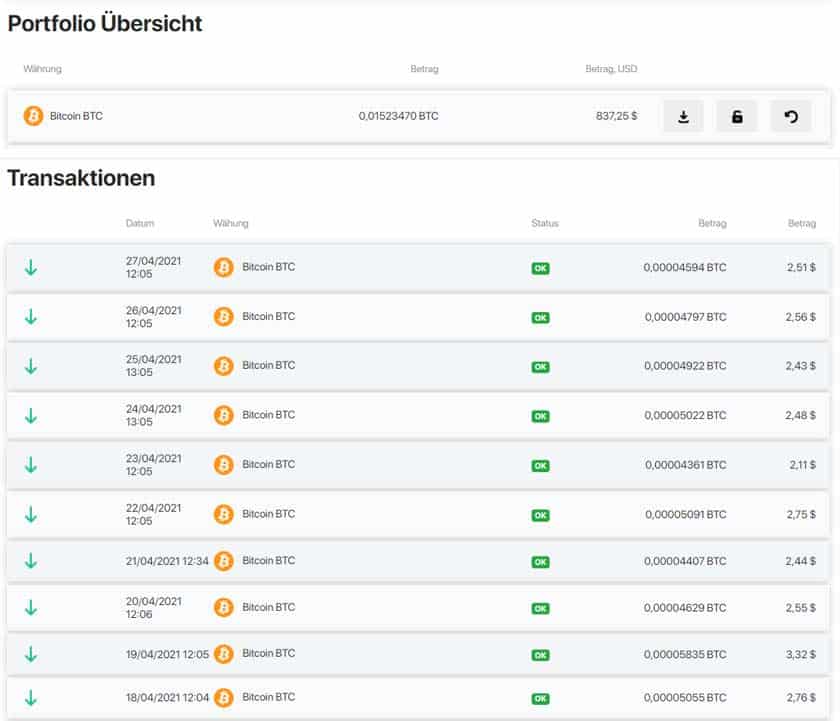The width and height of the screenshot is (840, 721).
Task: Click the amount 0,00005091 BTC
Action: click(686, 515)
